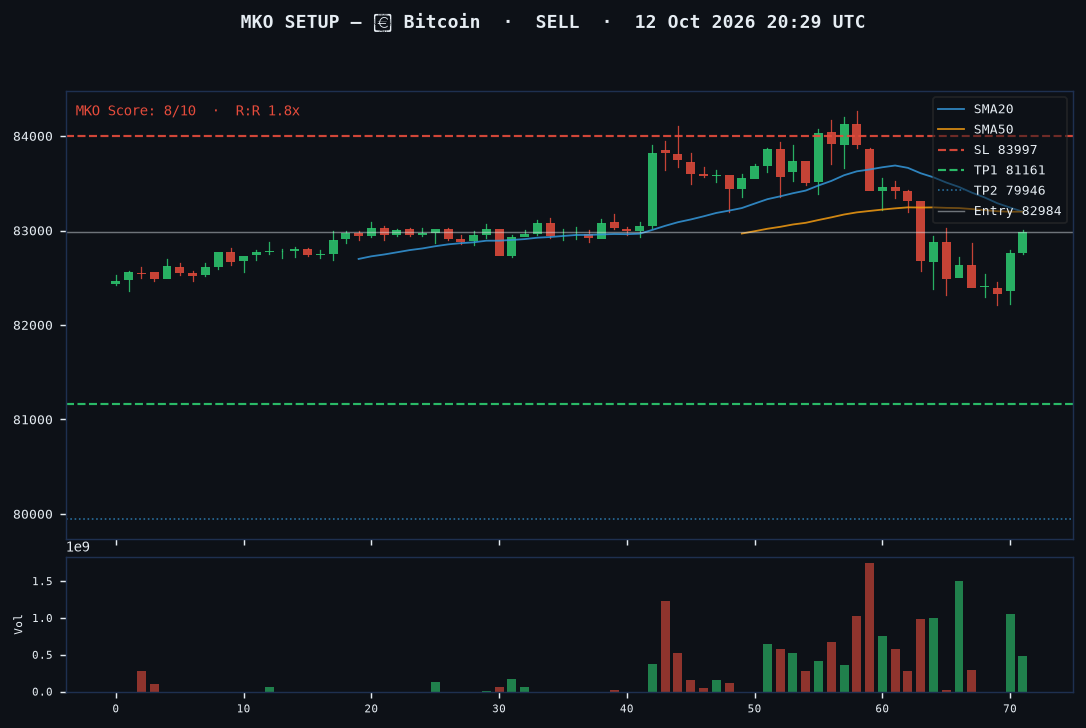Click the 'Vol' axis label

click(x=19, y=624)
